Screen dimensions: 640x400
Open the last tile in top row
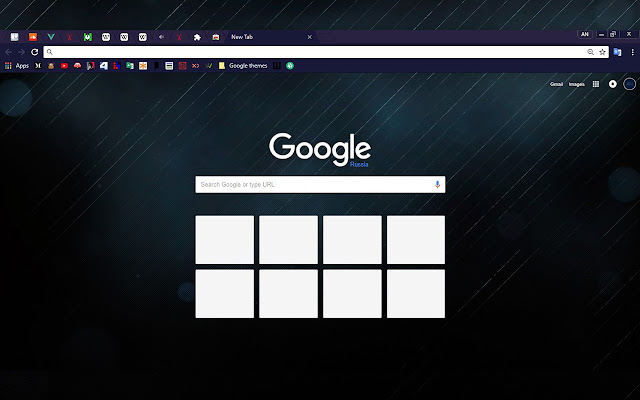(x=416, y=240)
